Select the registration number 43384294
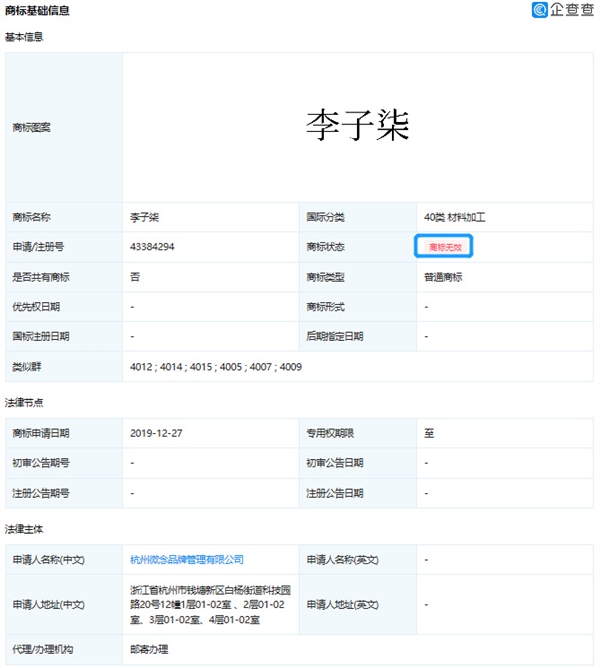This screenshot has height=668, width=600. (x=152, y=247)
